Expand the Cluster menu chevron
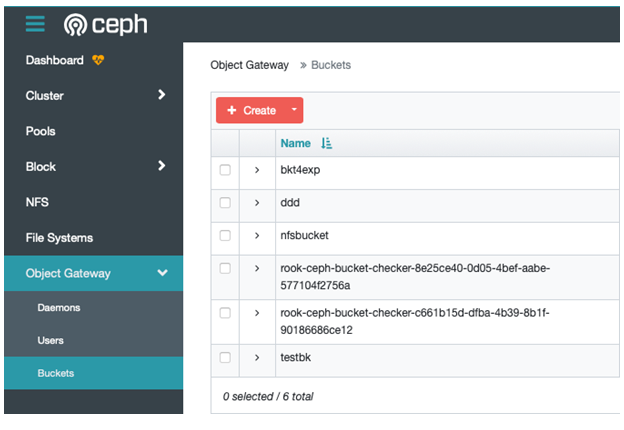Screen dimensions: 624x430 [x=161, y=95]
